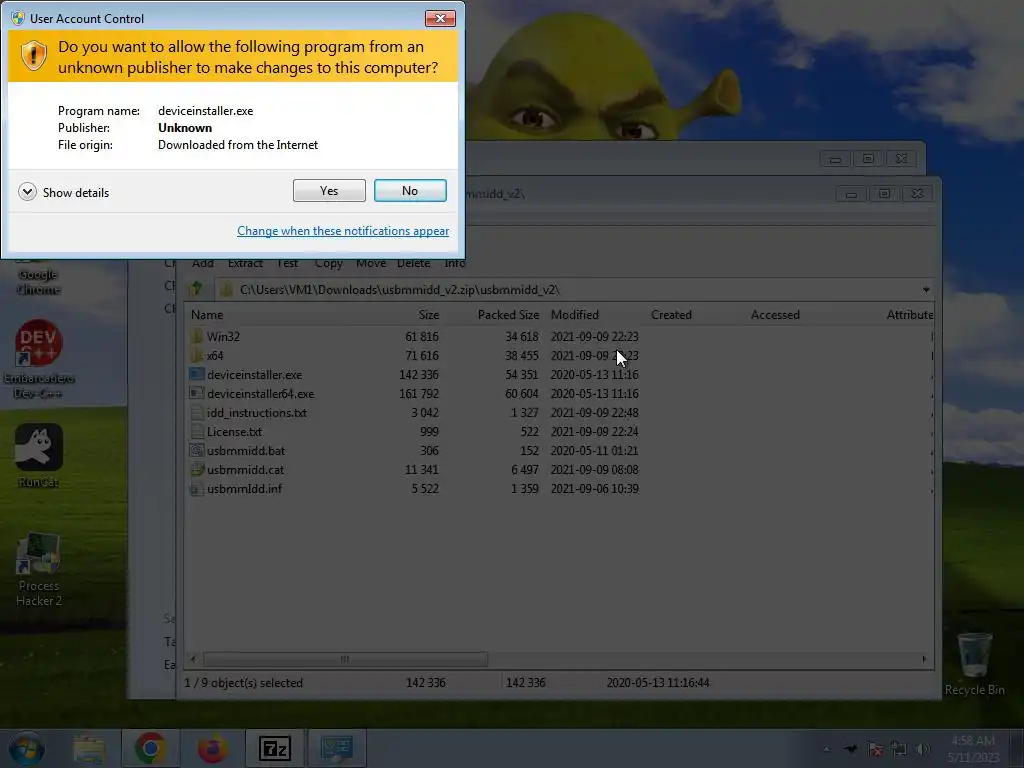Viewport: 1024px width, 768px height.
Task: Click Copy in 7-Zip toolbar
Action: point(328,263)
